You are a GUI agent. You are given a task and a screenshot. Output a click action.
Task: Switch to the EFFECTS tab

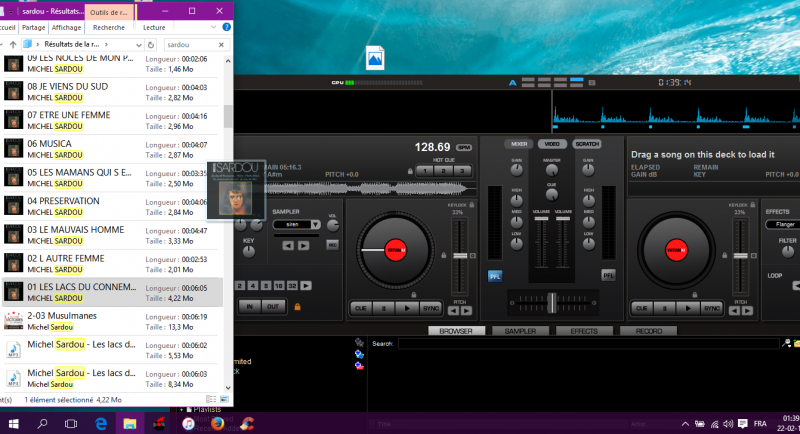point(584,331)
